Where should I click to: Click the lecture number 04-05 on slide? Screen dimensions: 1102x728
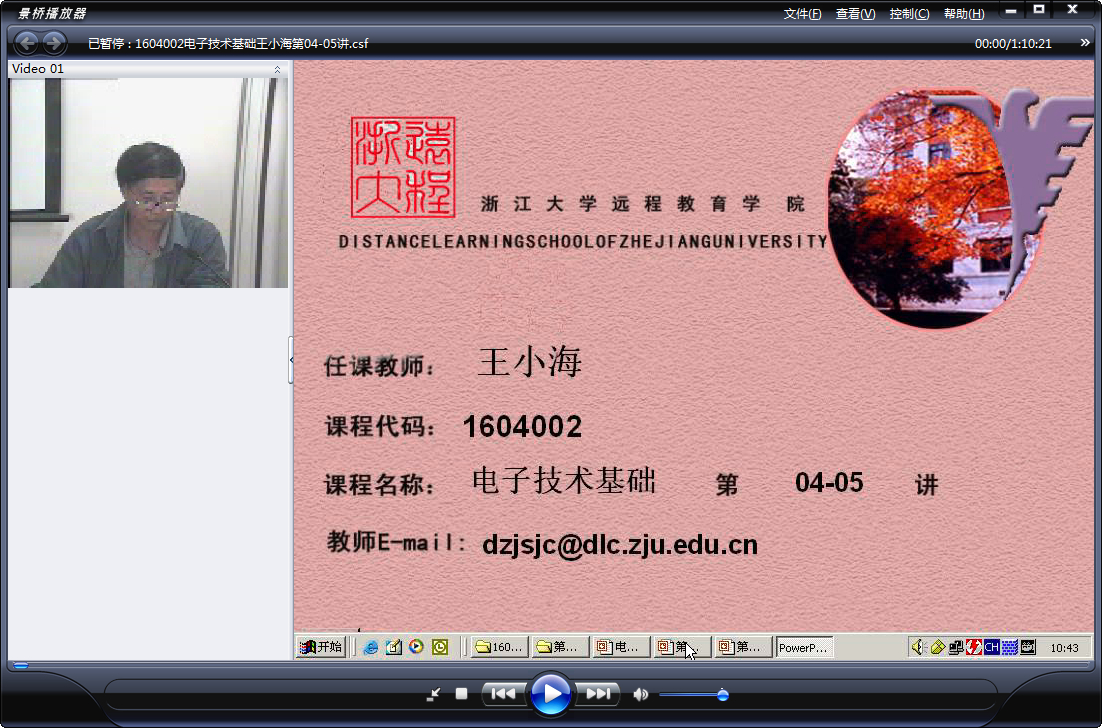829,483
